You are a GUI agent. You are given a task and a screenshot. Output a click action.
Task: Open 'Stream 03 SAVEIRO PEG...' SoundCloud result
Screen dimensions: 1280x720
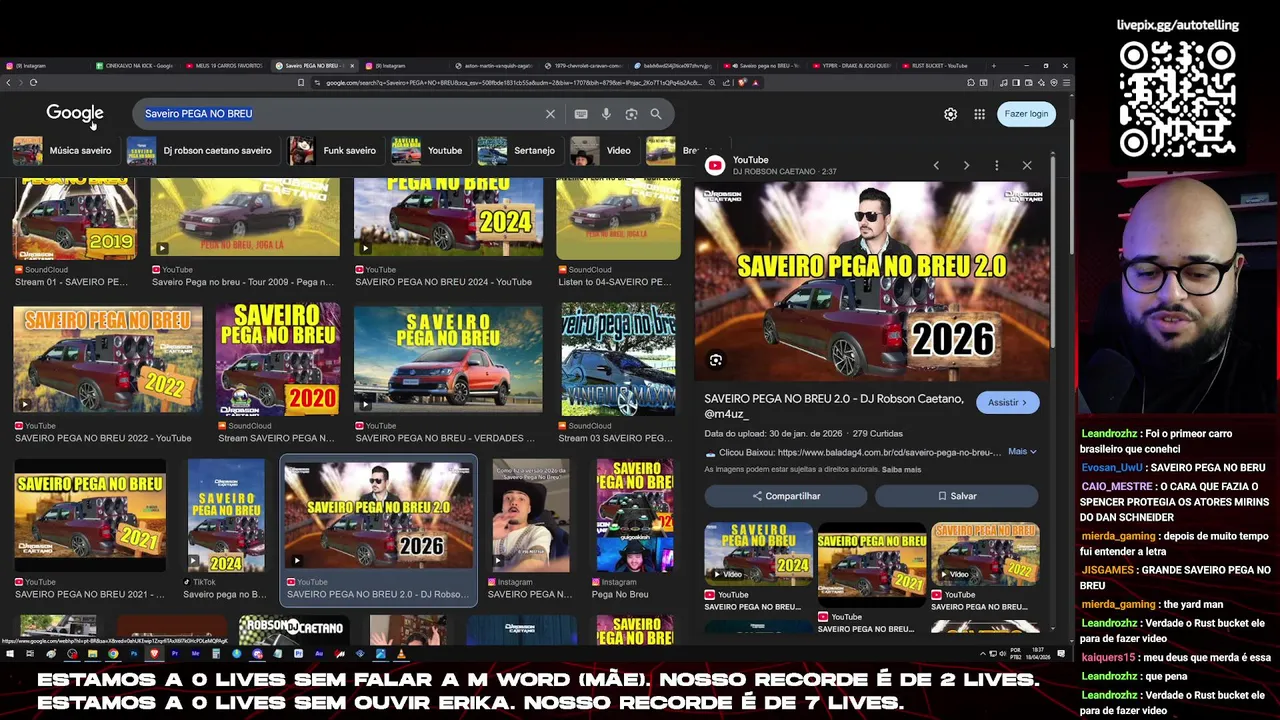click(x=618, y=360)
